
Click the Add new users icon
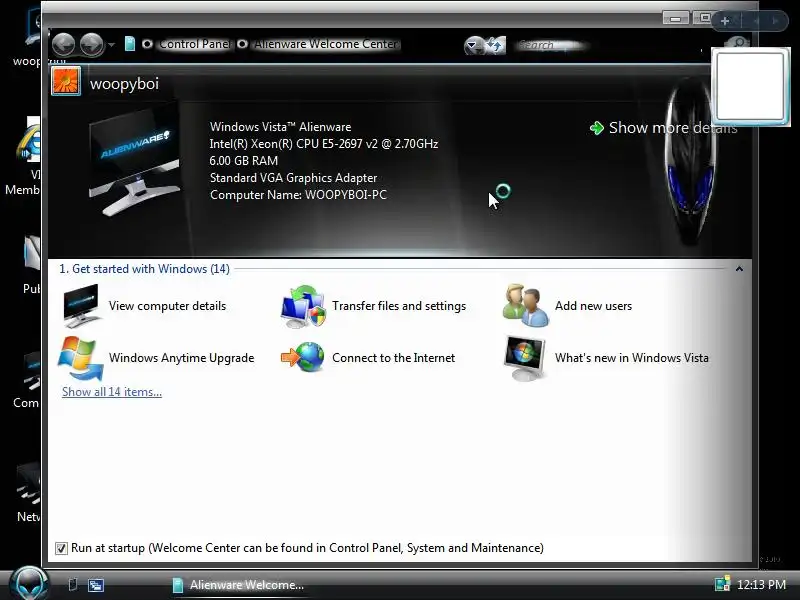click(526, 306)
